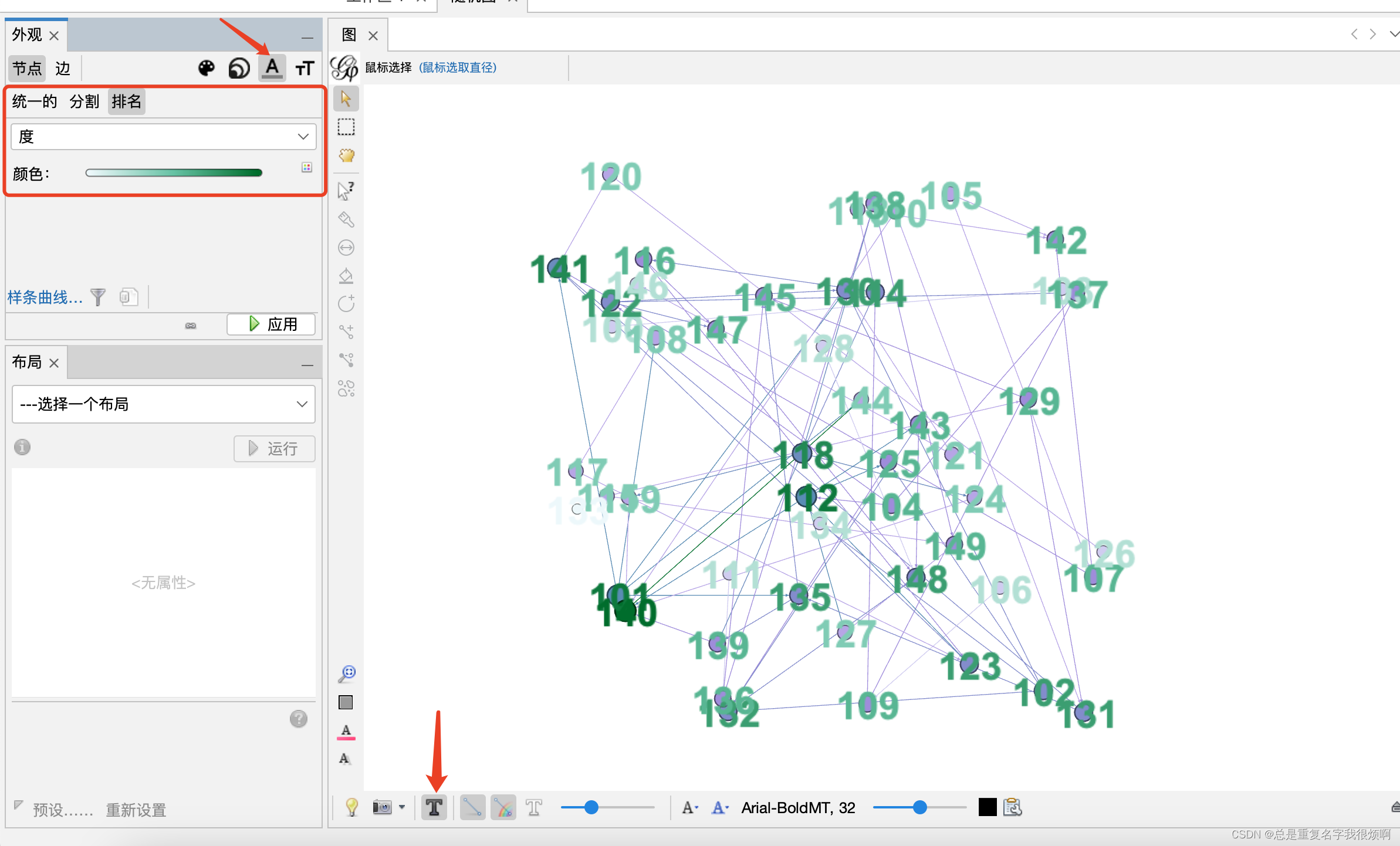Expand the 选择一个布局 layout dropdown

(163, 404)
